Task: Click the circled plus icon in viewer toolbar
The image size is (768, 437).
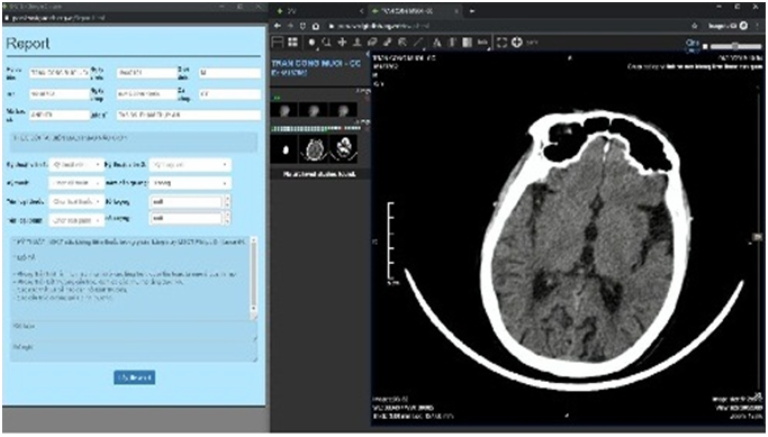Action: tap(517, 43)
